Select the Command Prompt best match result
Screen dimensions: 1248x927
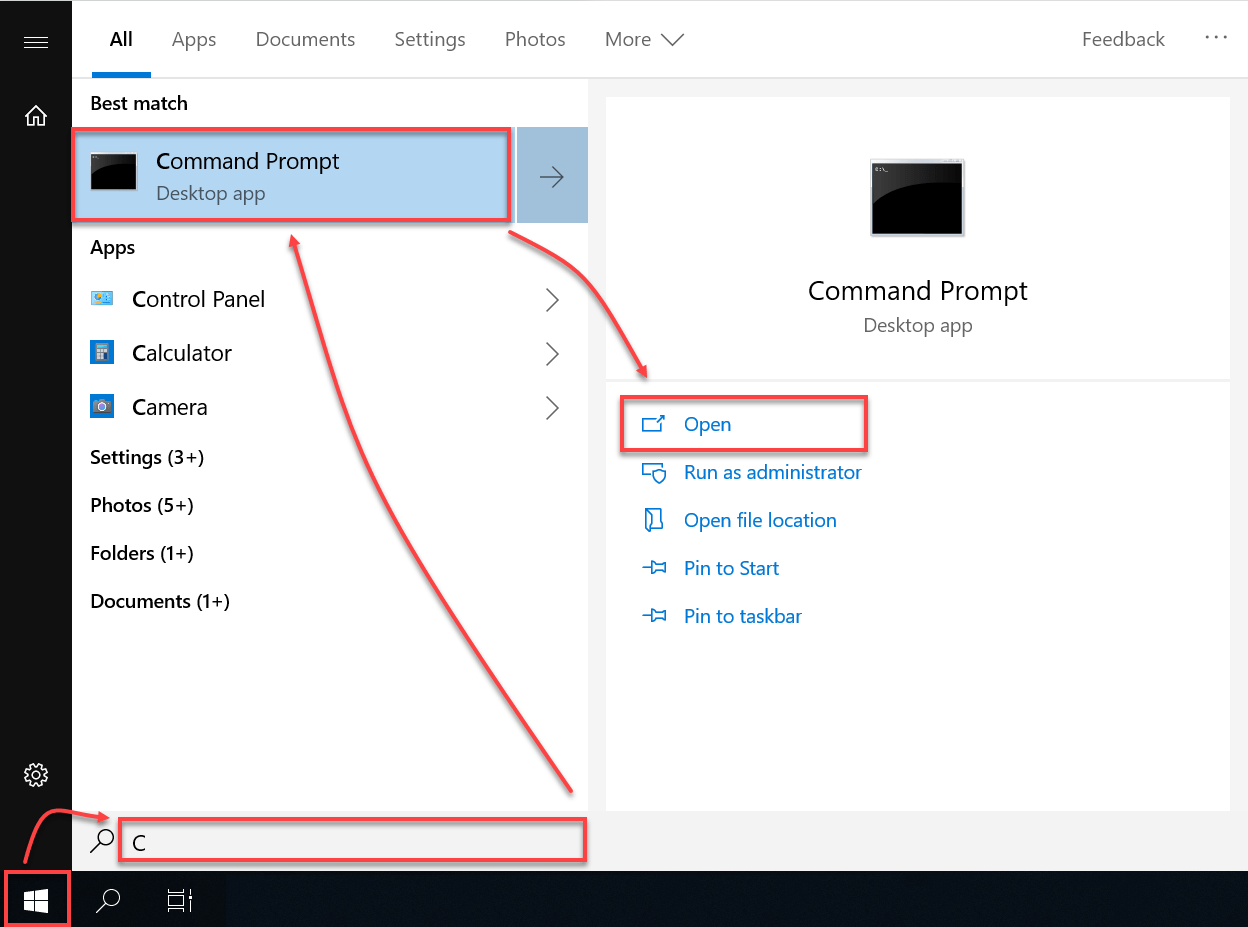(x=292, y=175)
